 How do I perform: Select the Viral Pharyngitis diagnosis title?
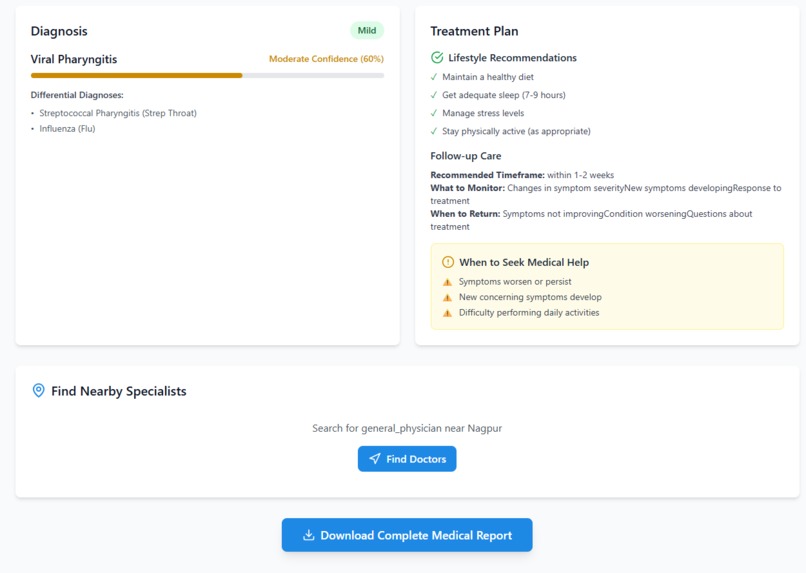coord(74,59)
